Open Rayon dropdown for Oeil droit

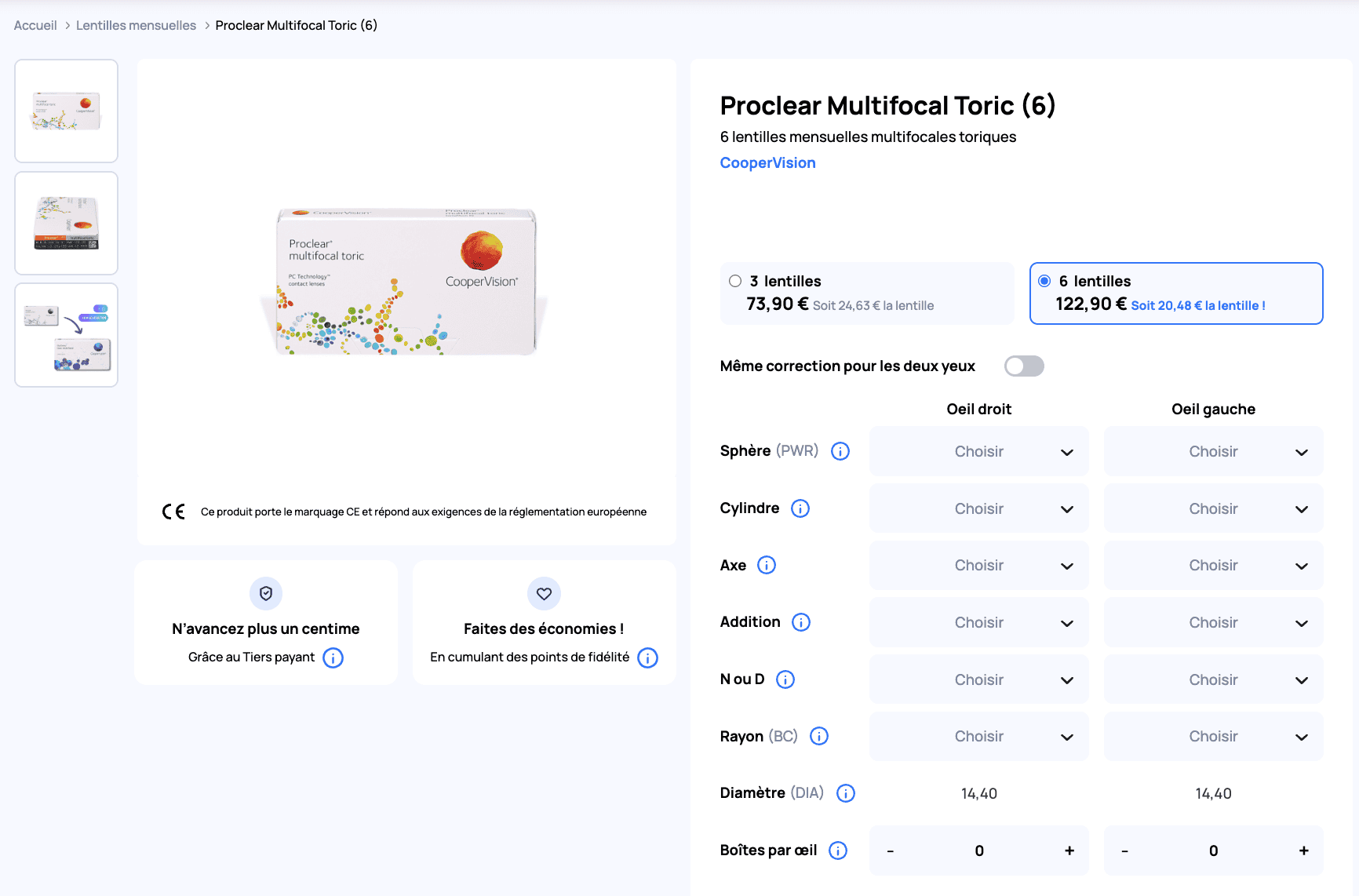[979, 736]
